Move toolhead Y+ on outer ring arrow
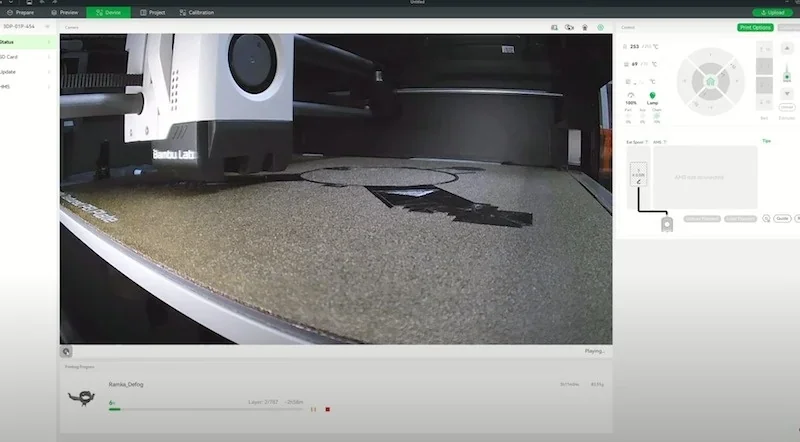 pyautogui.click(x=710, y=53)
